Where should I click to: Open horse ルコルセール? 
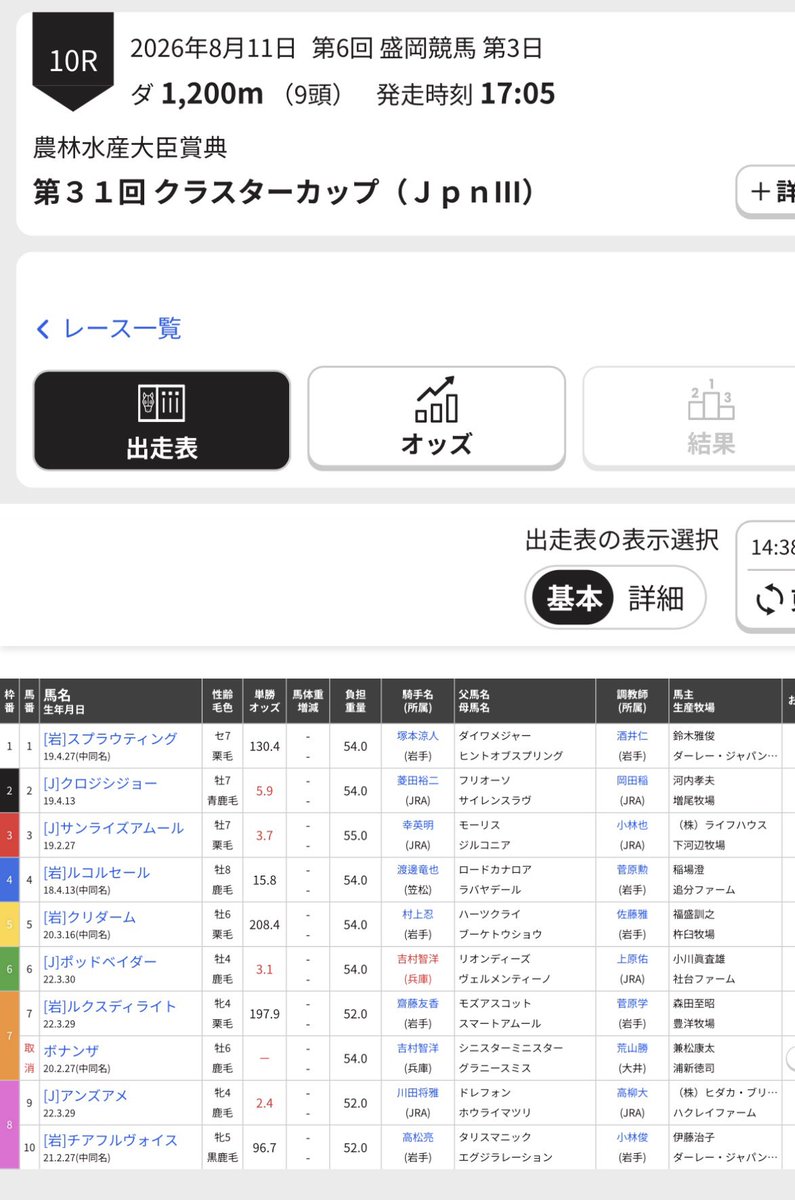point(96,873)
